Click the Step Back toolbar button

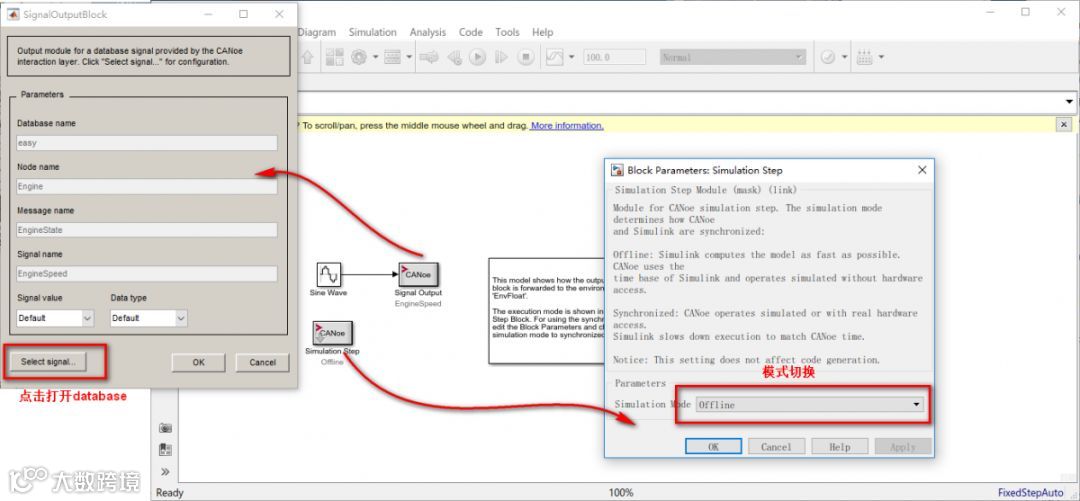454,58
